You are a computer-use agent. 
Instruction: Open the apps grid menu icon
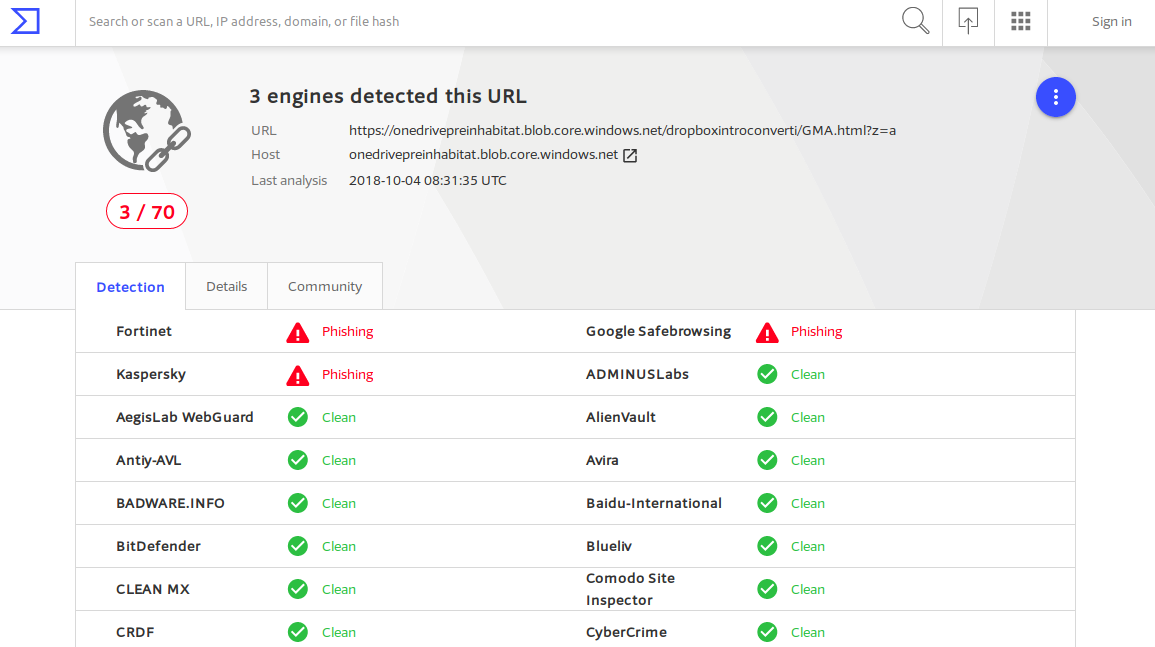click(1020, 21)
